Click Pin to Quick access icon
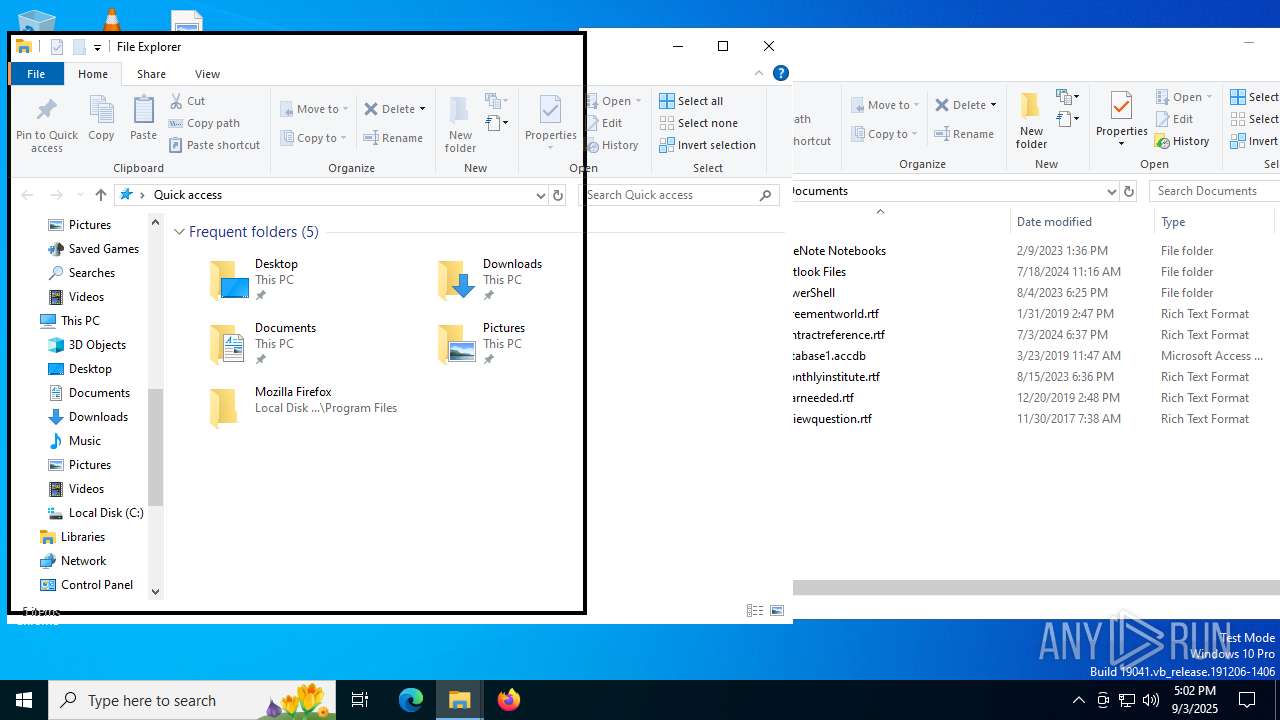The image size is (1280, 720). [x=46, y=109]
